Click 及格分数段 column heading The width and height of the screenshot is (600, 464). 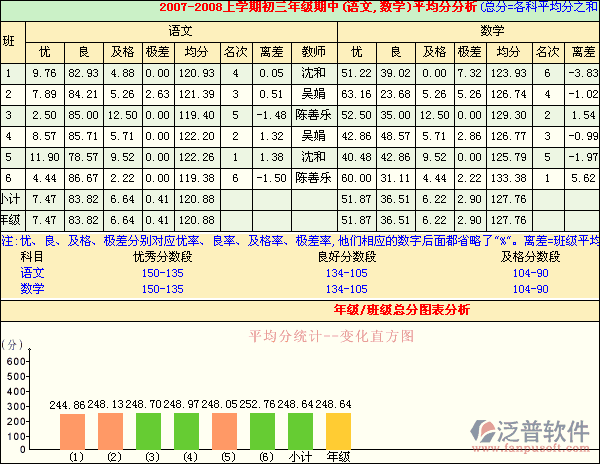(x=530, y=257)
